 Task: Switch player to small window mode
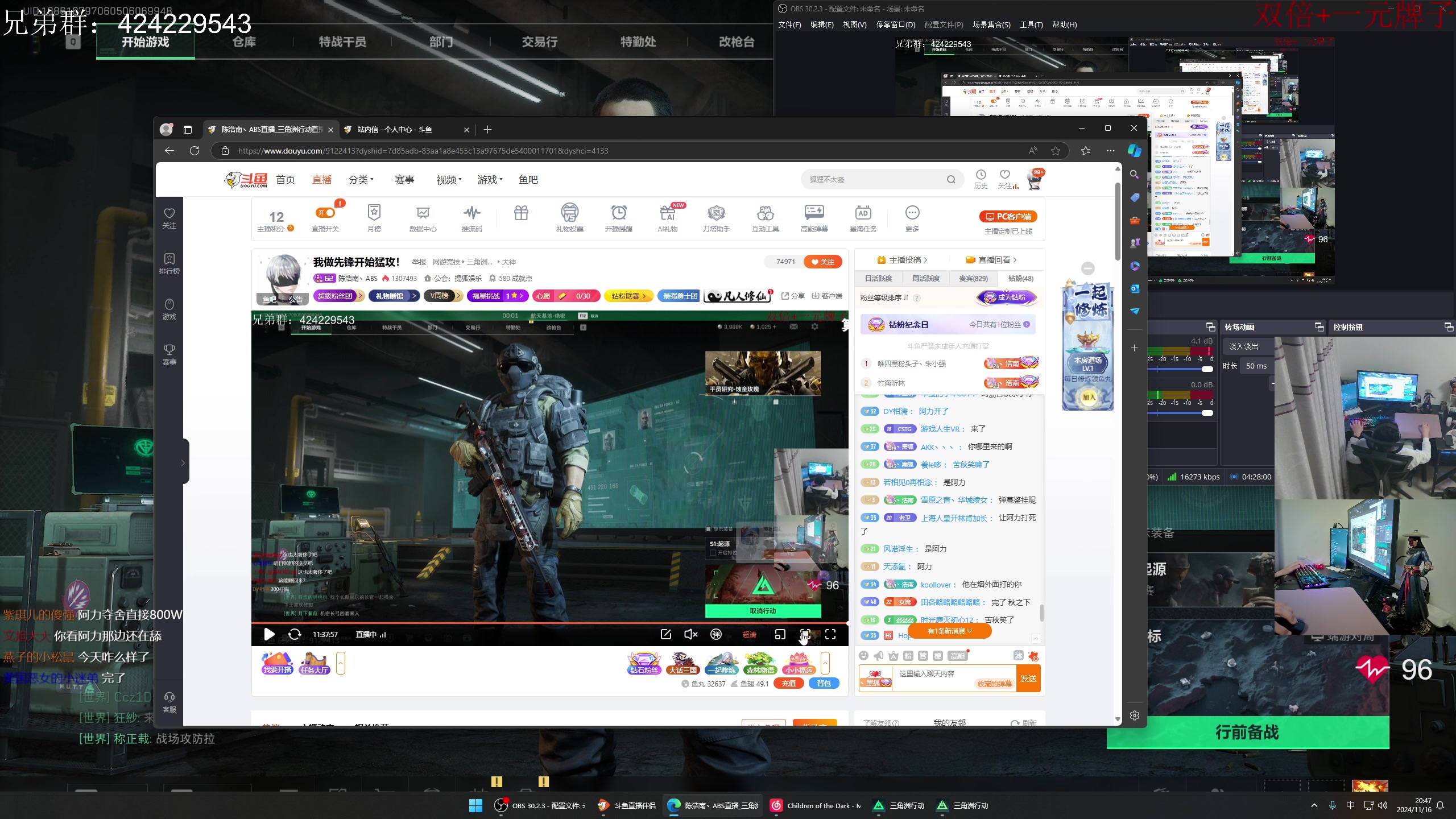[x=780, y=634]
